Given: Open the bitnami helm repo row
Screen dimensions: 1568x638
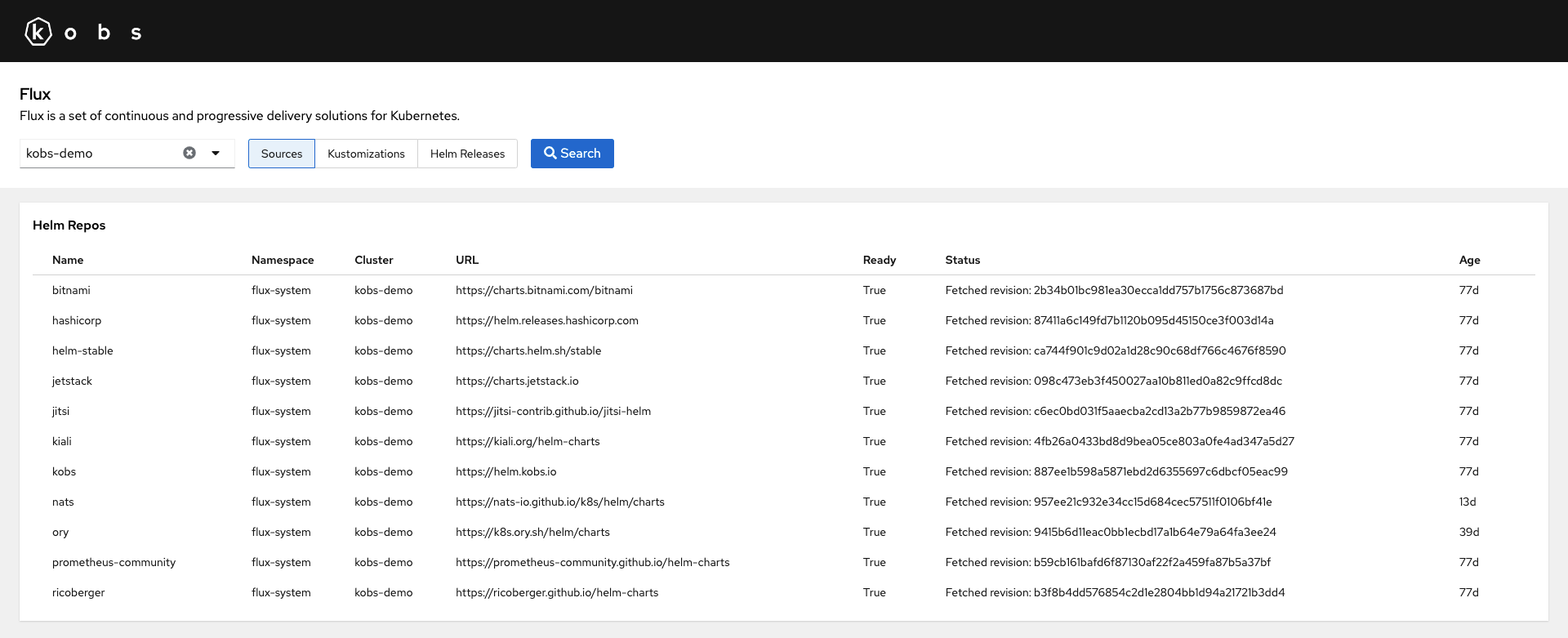Looking at the screenshot, I should tap(784, 290).
